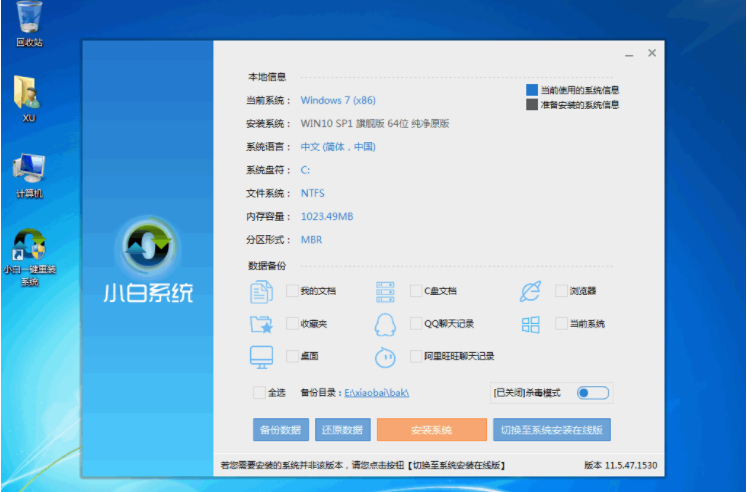Click the Windows logo current system icon
This screenshot has width=747, height=492.
(x=530, y=324)
